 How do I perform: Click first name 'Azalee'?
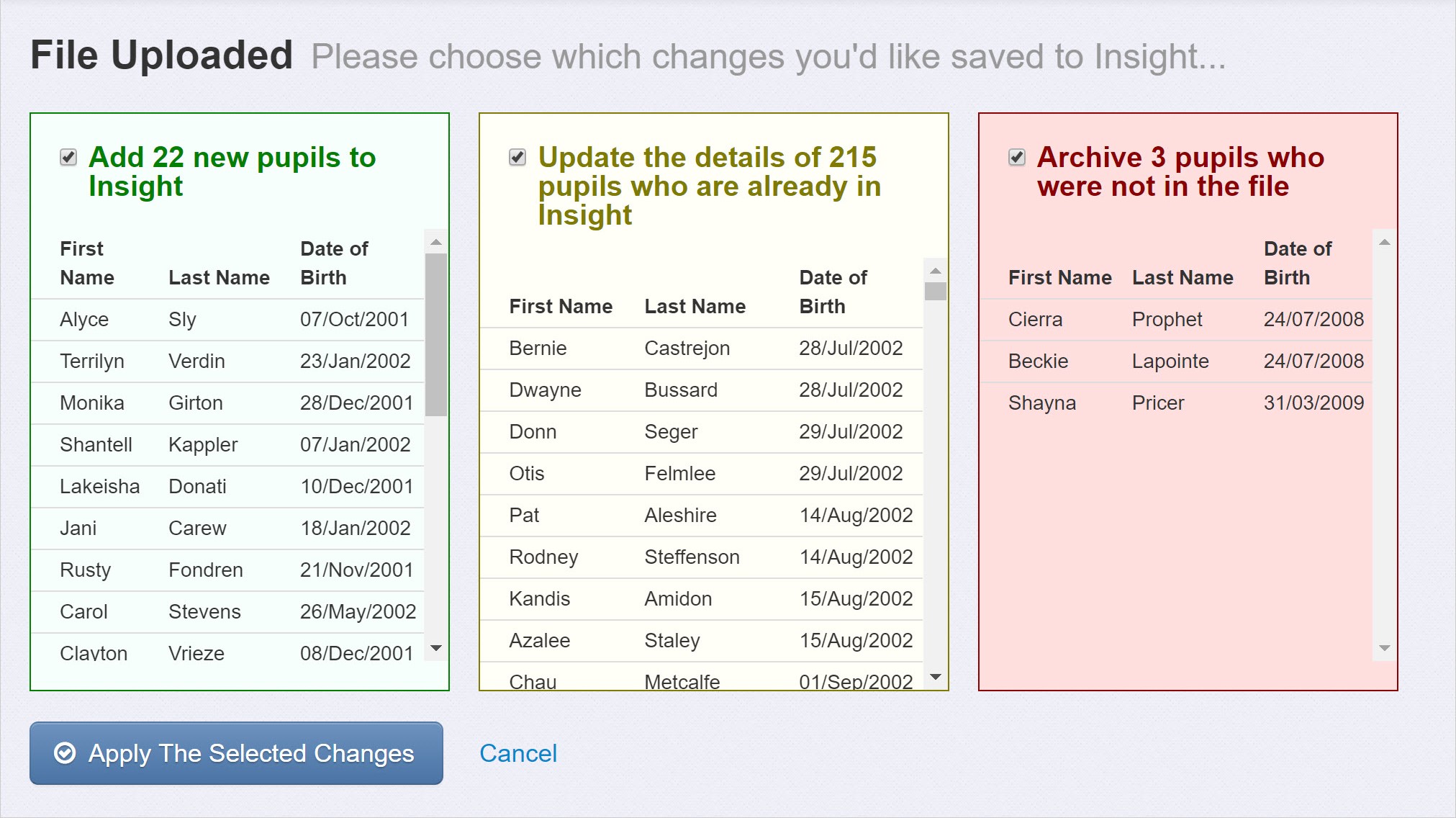540,640
